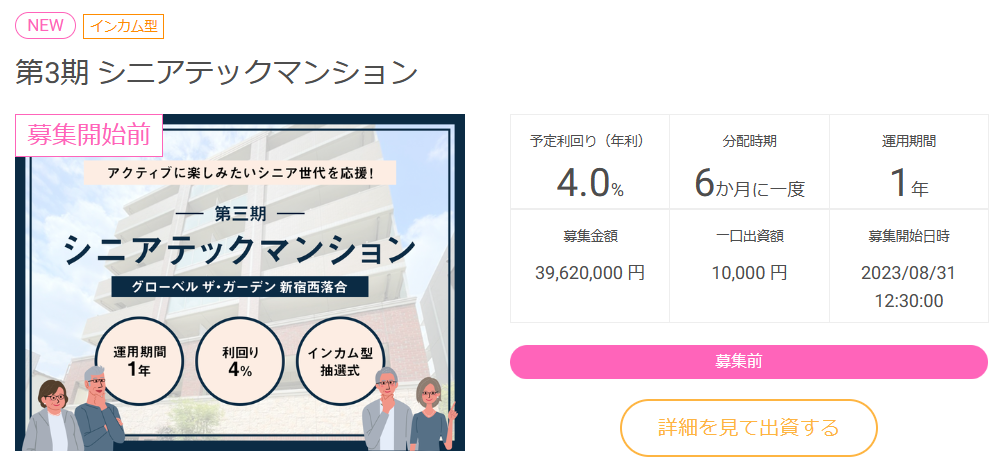Select the 運用期間 1年 table cell
The width and height of the screenshot is (1001, 467).
tap(908, 162)
